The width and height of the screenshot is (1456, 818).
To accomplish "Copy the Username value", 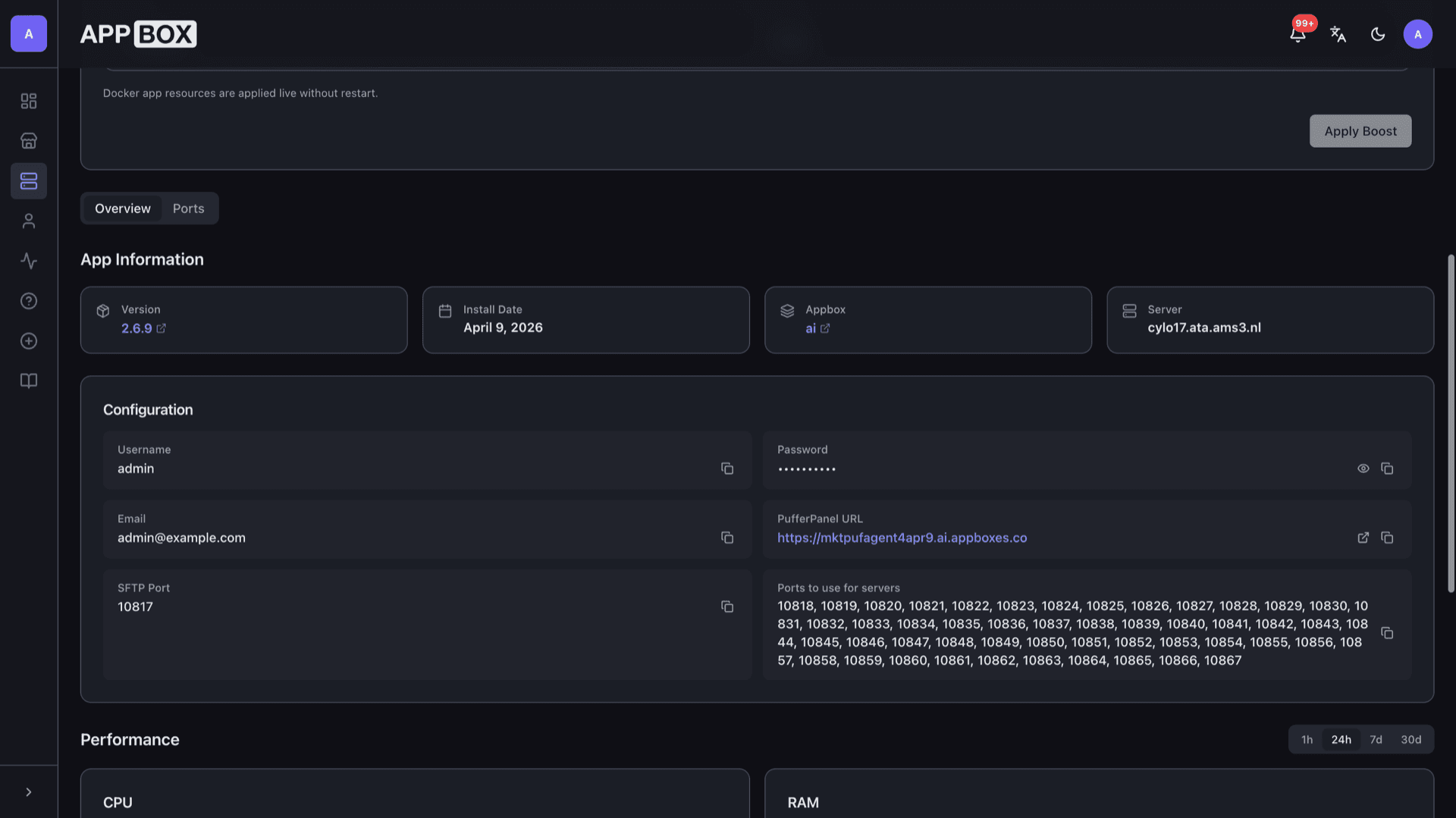I will (727, 469).
